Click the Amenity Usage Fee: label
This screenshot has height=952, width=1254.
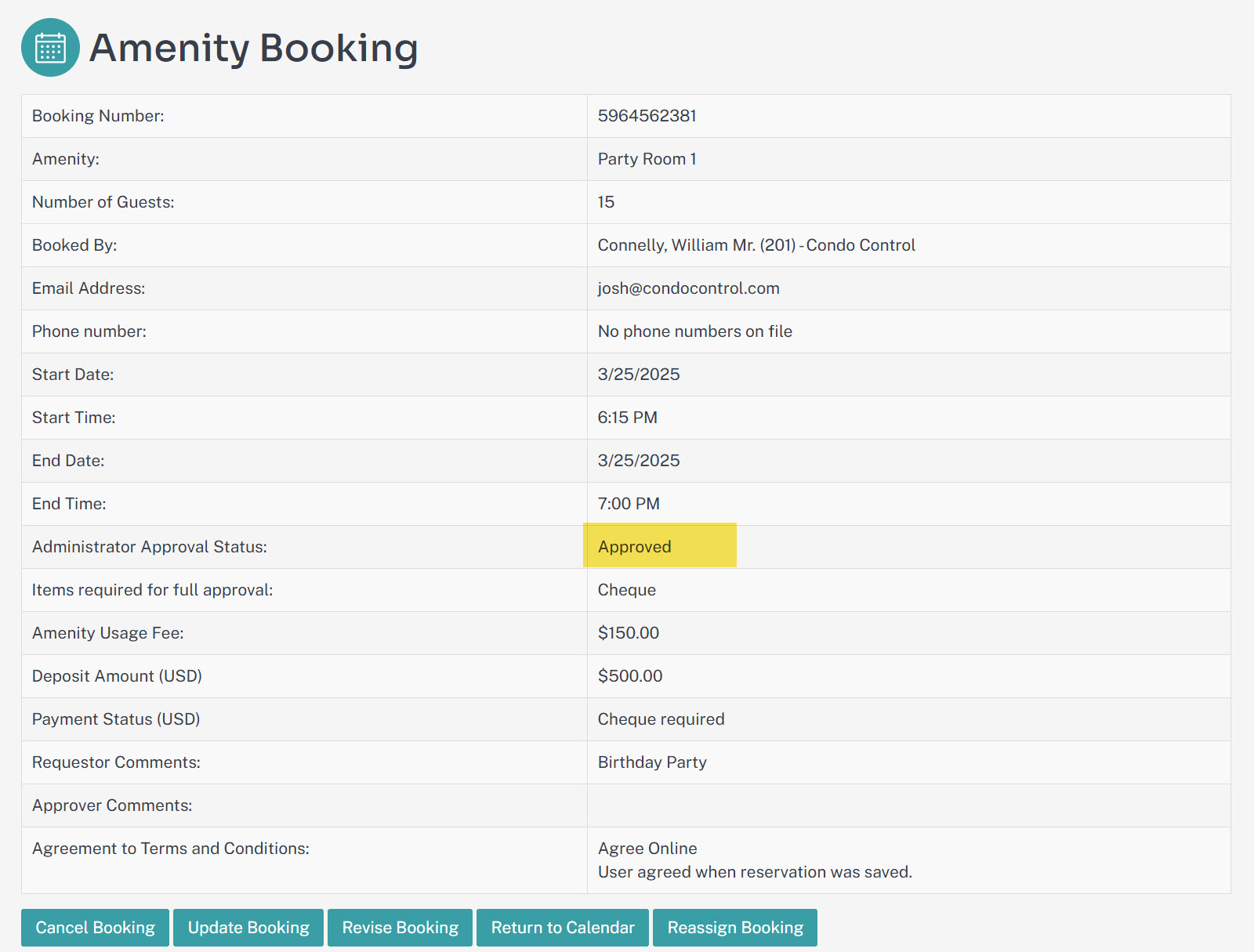pos(108,633)
